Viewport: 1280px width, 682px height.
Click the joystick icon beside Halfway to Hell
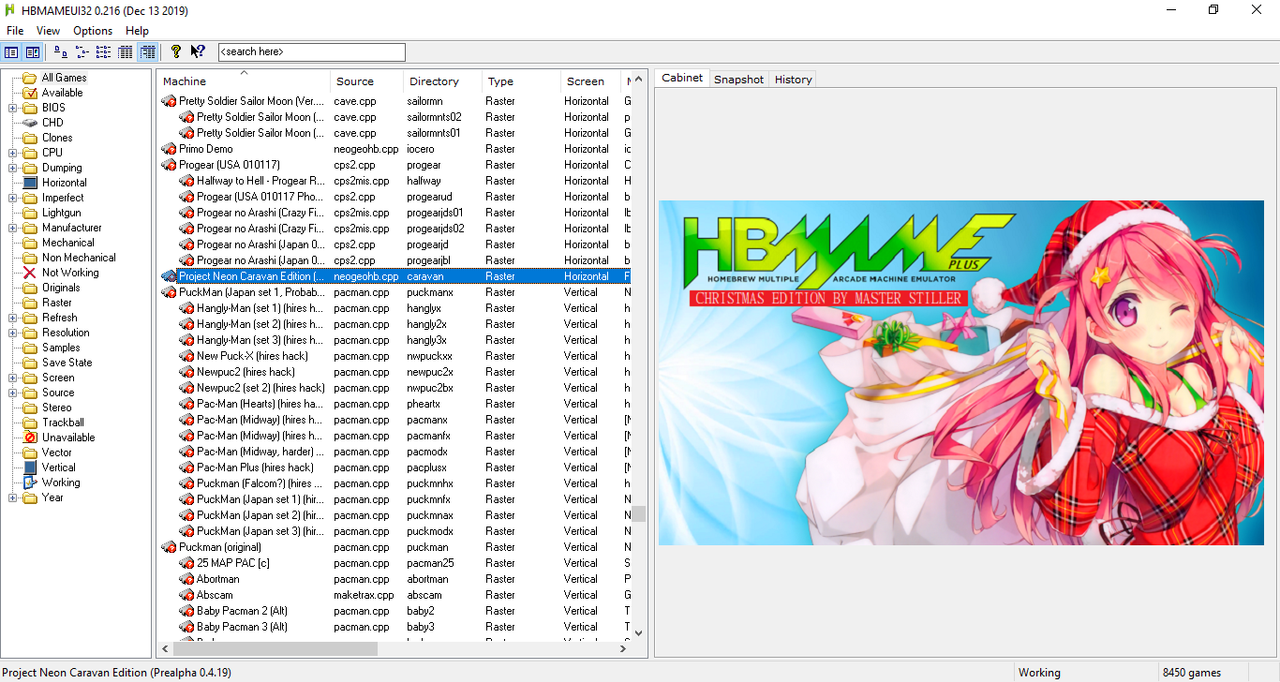tap(186, 181)
